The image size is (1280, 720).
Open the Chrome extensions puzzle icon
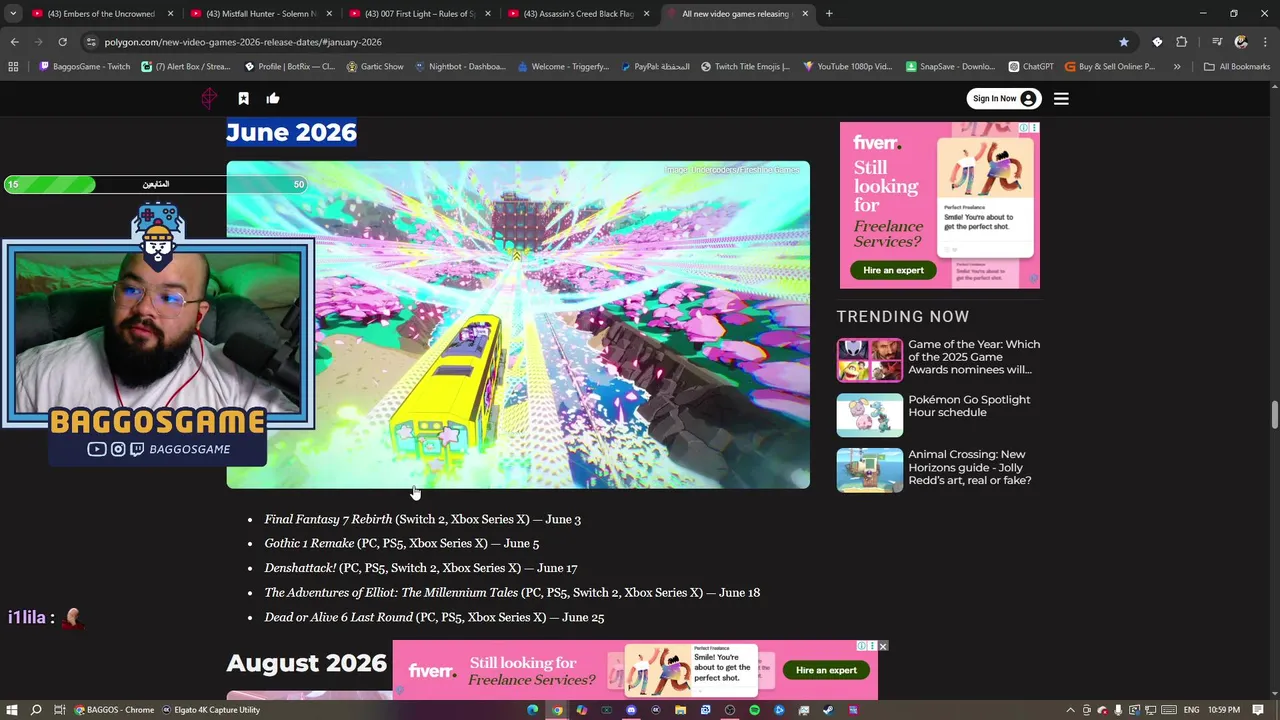click(x=1182, y=42)
